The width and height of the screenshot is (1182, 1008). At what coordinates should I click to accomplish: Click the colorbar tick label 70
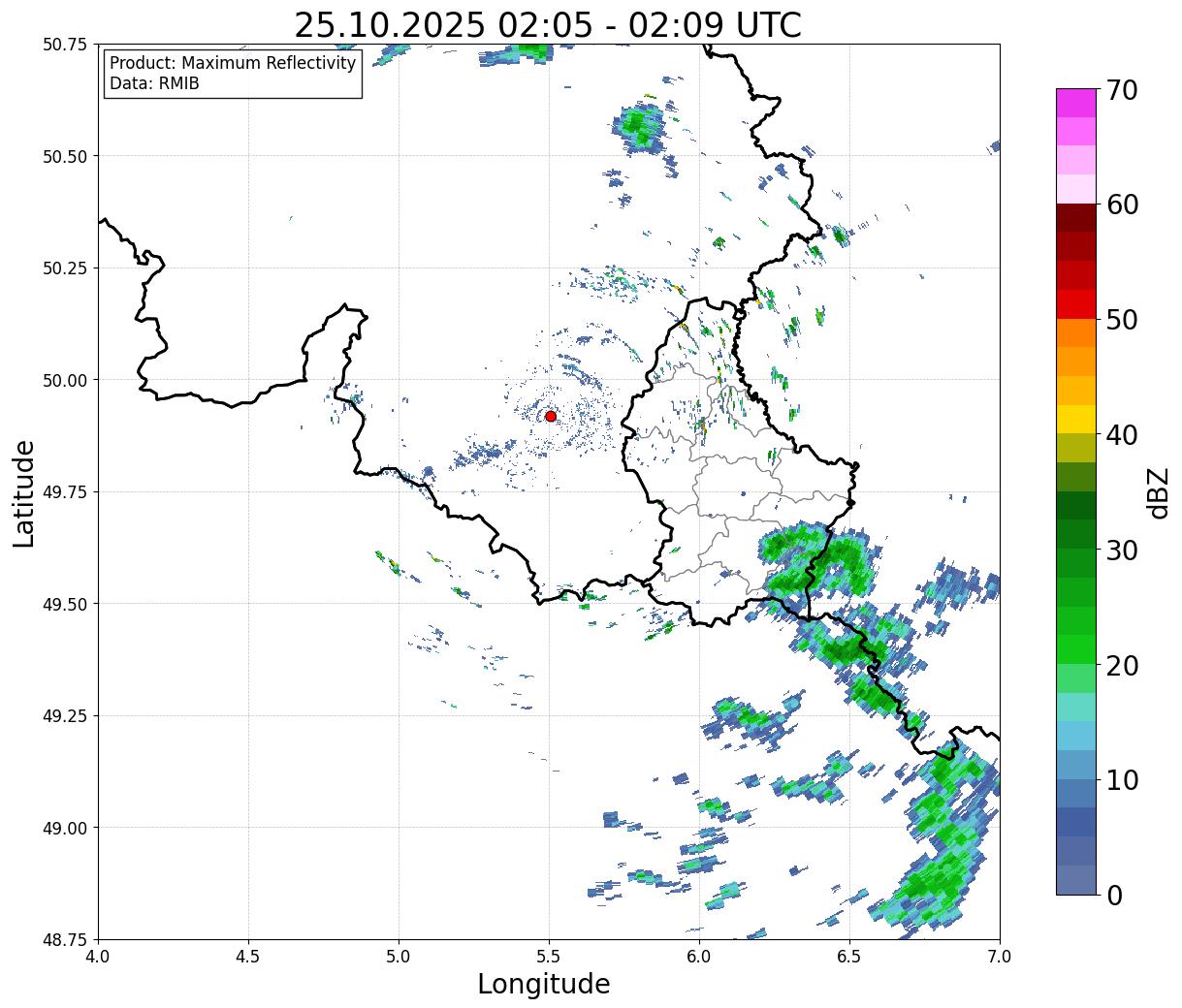[x=1122, y=90]
